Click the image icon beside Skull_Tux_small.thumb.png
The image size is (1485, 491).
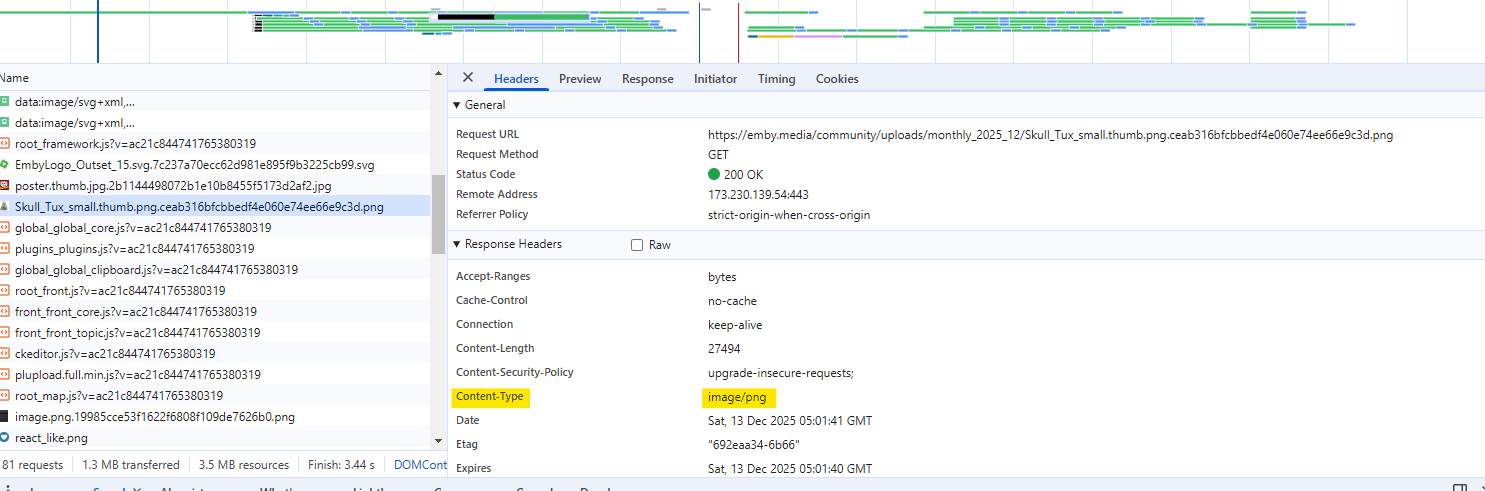5,207
